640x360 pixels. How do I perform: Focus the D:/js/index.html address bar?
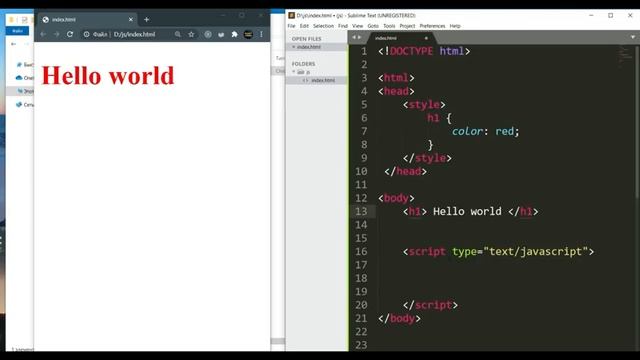pyautogui.click(x=134, y=34)
